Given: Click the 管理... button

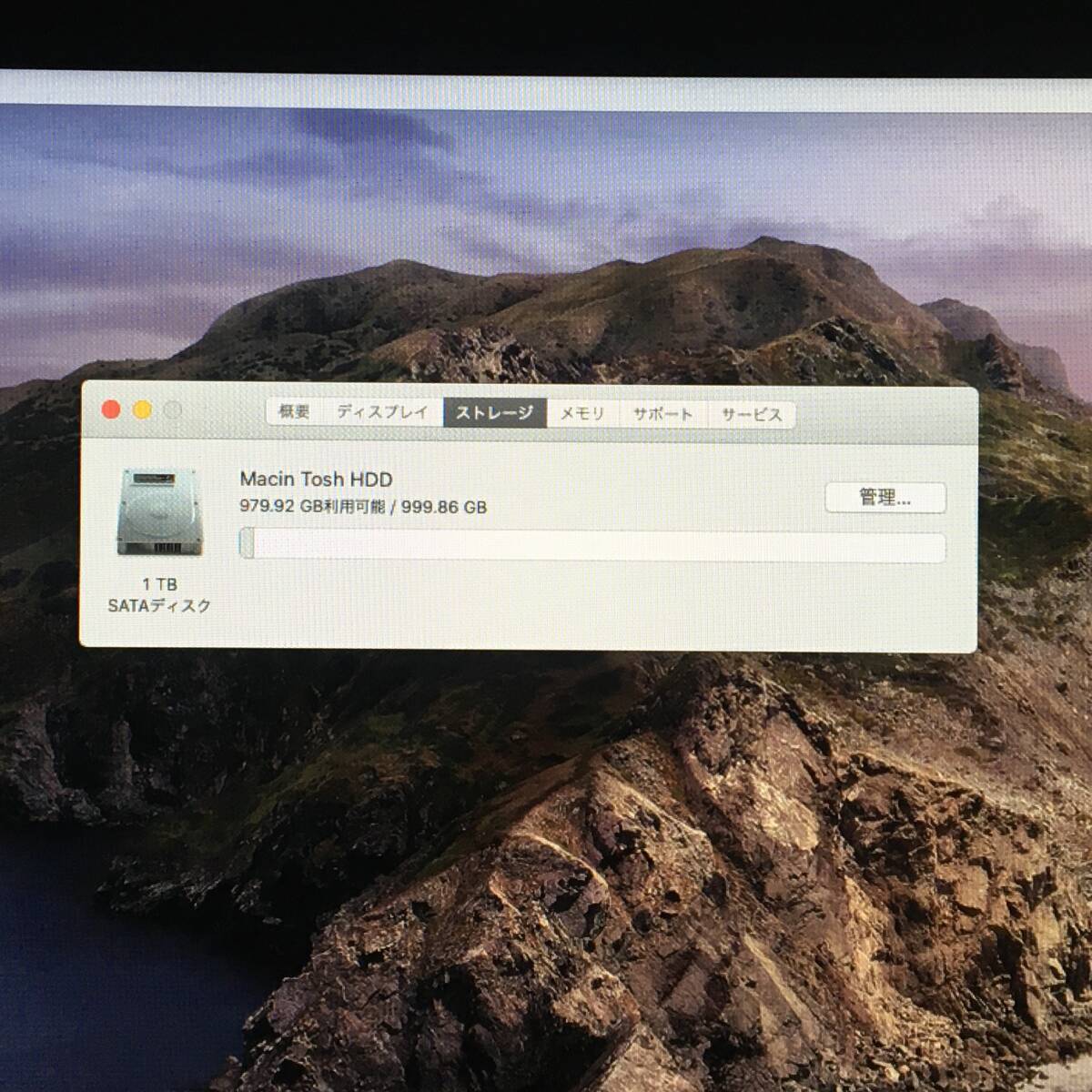Looking at the screenshot, I should [885, 498].
